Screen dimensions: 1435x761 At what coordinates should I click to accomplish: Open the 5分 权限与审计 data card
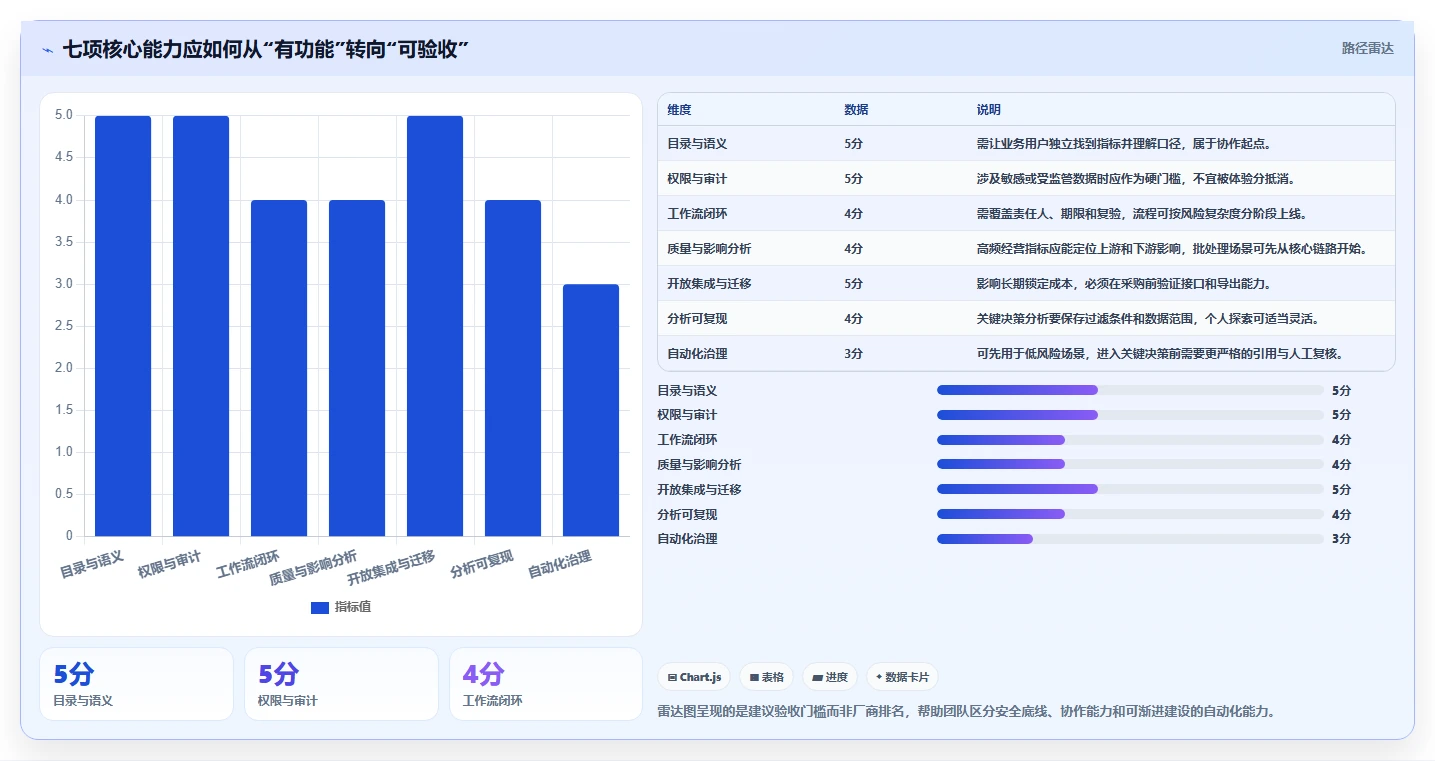pyautogui.click(x=341, y=684)
